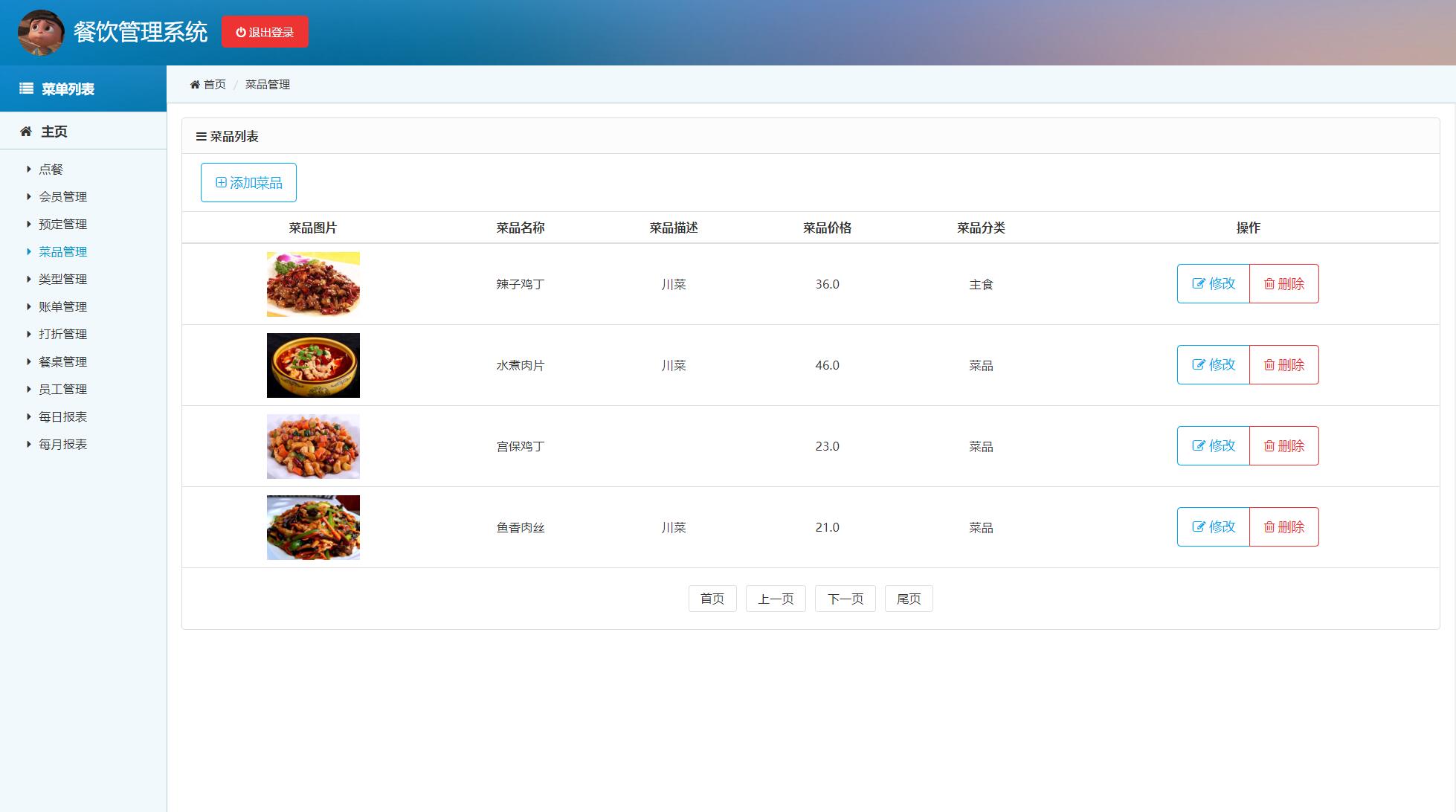Expand the 每月报表 sidebar entry
This screenshot has height=812, width=1456.
pos(29,445)
